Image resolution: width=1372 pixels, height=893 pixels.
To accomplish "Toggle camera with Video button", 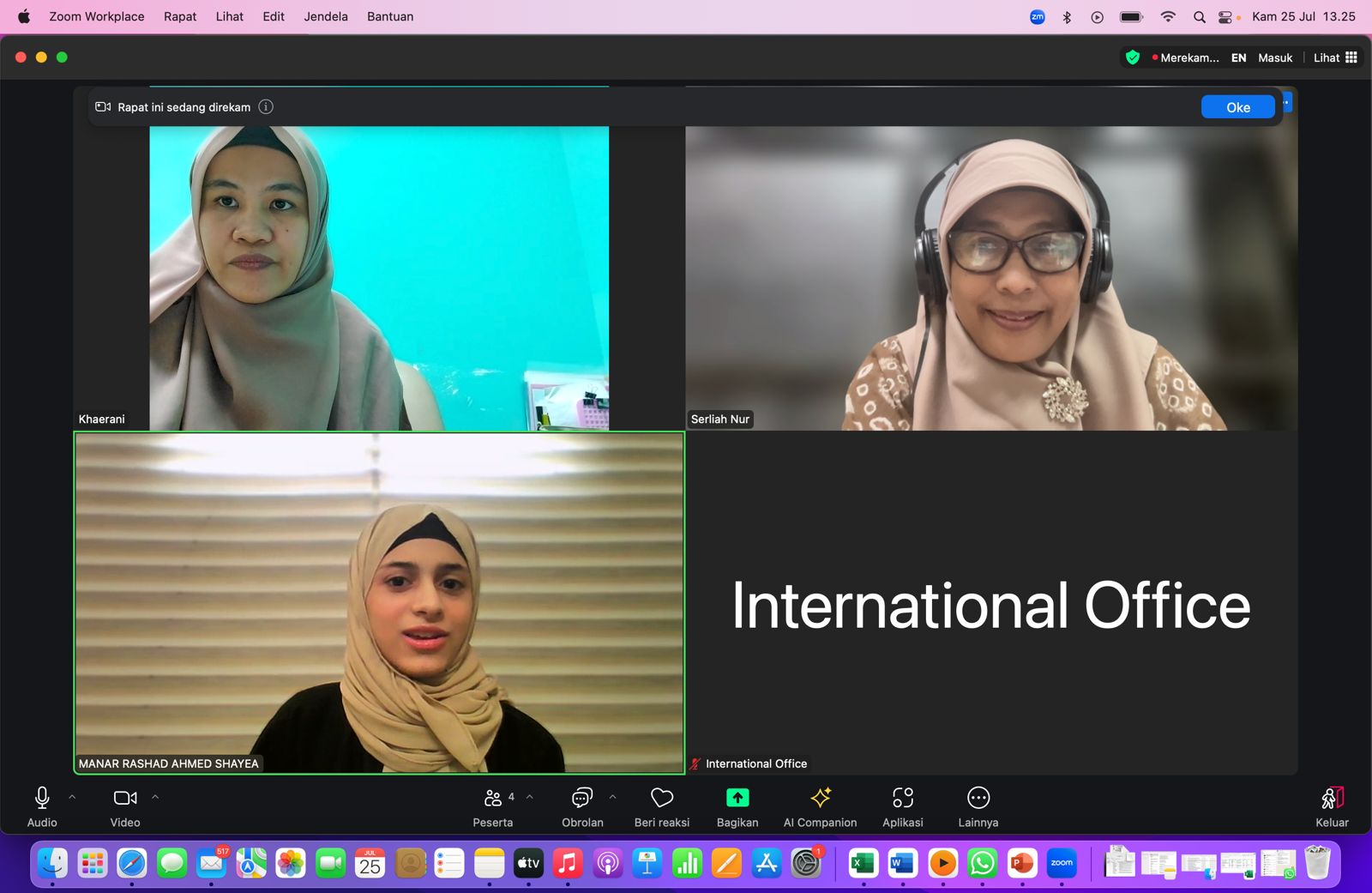I will point(125,799).
